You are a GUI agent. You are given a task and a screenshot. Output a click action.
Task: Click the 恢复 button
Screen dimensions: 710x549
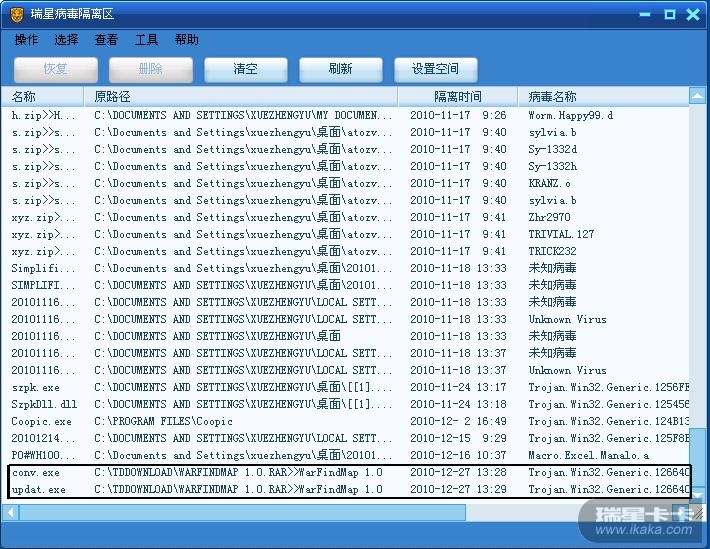(56, 69)
